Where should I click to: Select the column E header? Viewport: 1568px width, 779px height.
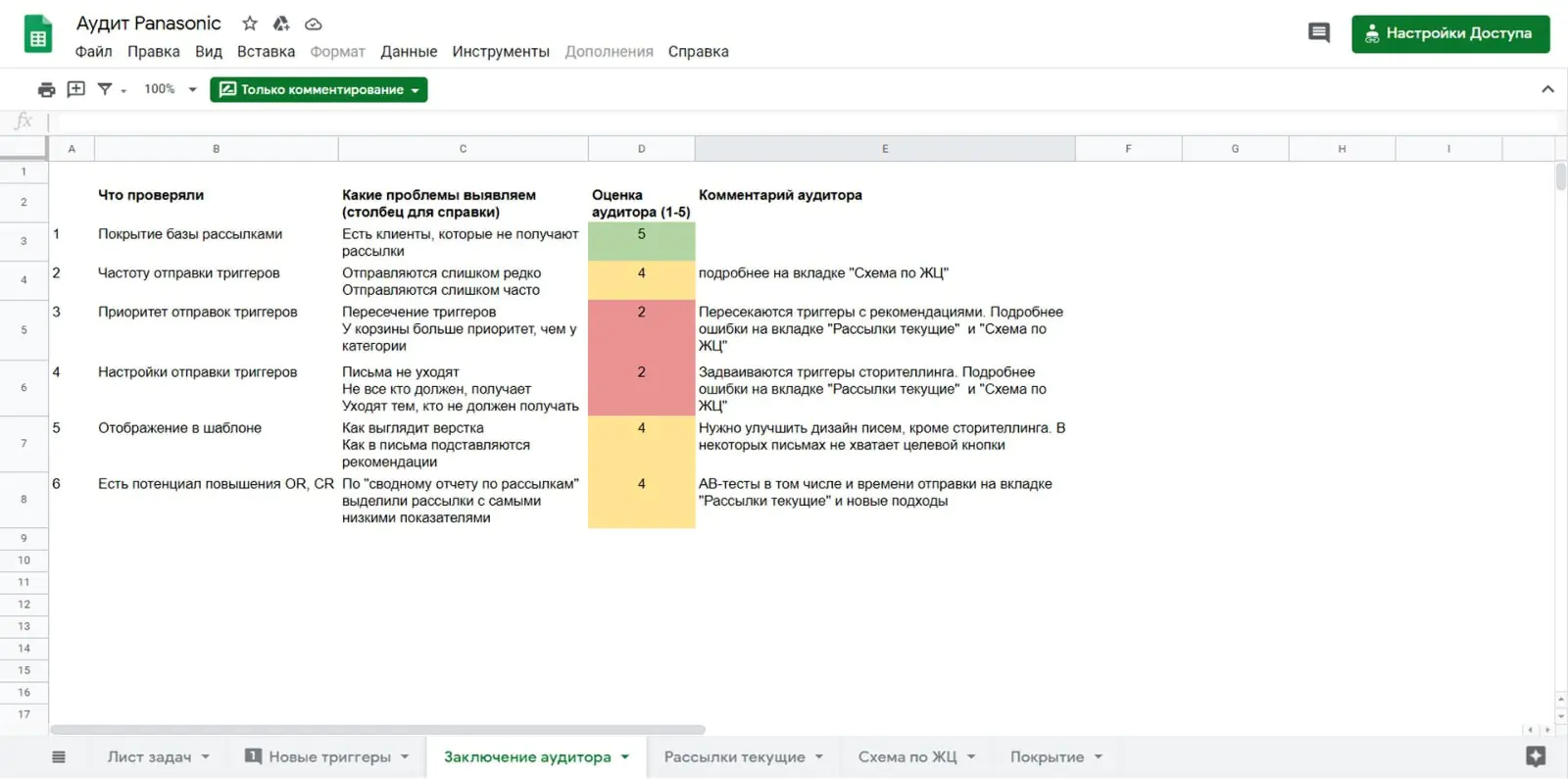[885, 149]
